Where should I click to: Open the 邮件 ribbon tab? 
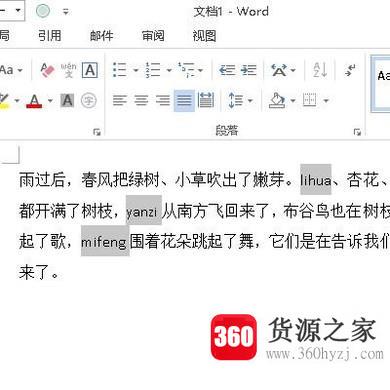click(102, 35)
